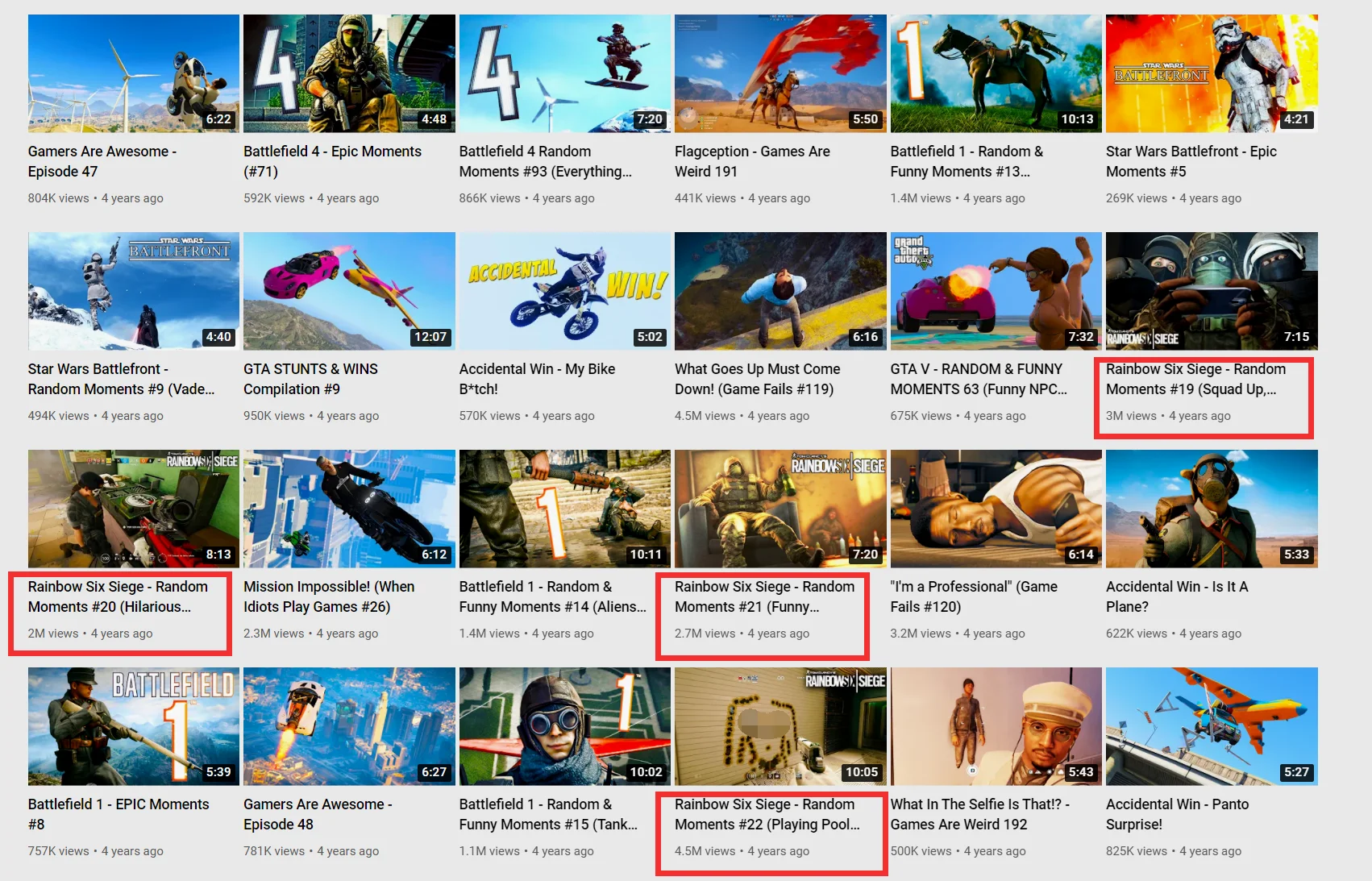
Task: Open What In The Selfie Is That thumbnail
Action: (996, 726)
